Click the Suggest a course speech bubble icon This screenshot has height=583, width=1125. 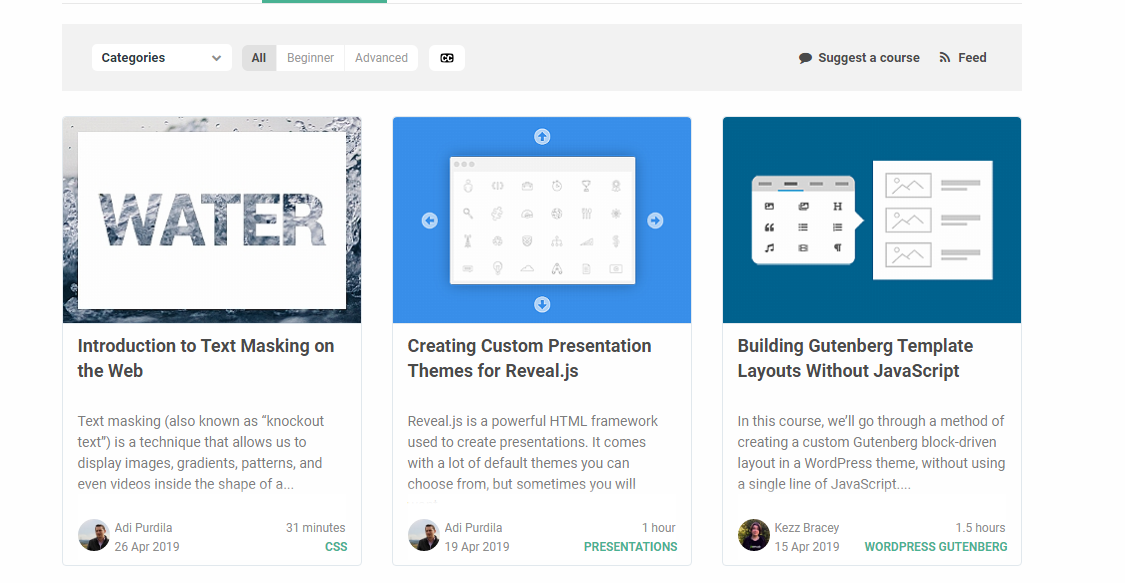tap(805, 58)
